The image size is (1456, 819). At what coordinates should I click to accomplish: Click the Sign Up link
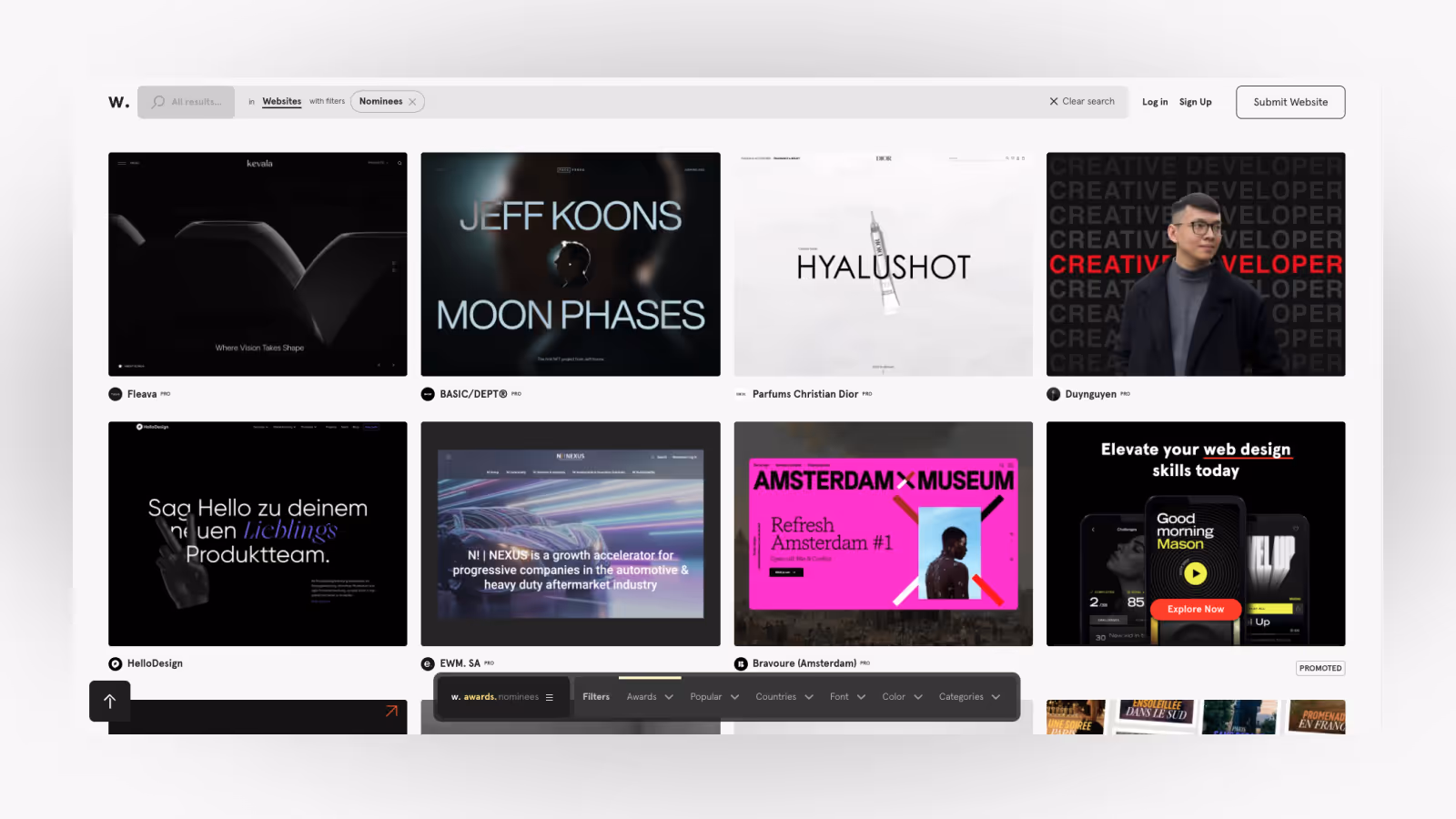click(x=1195, y=102)
